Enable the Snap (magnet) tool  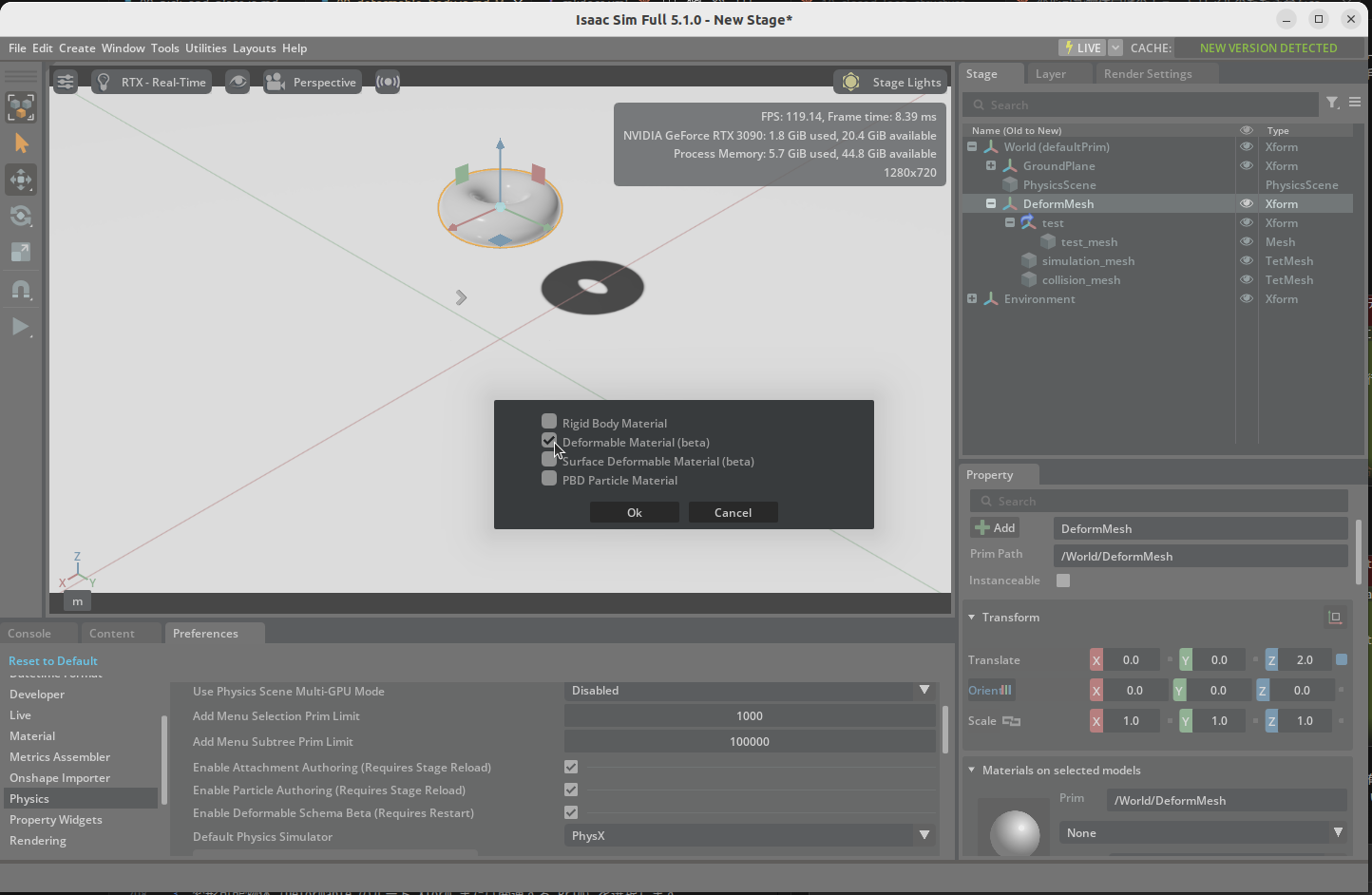(21, 290)
